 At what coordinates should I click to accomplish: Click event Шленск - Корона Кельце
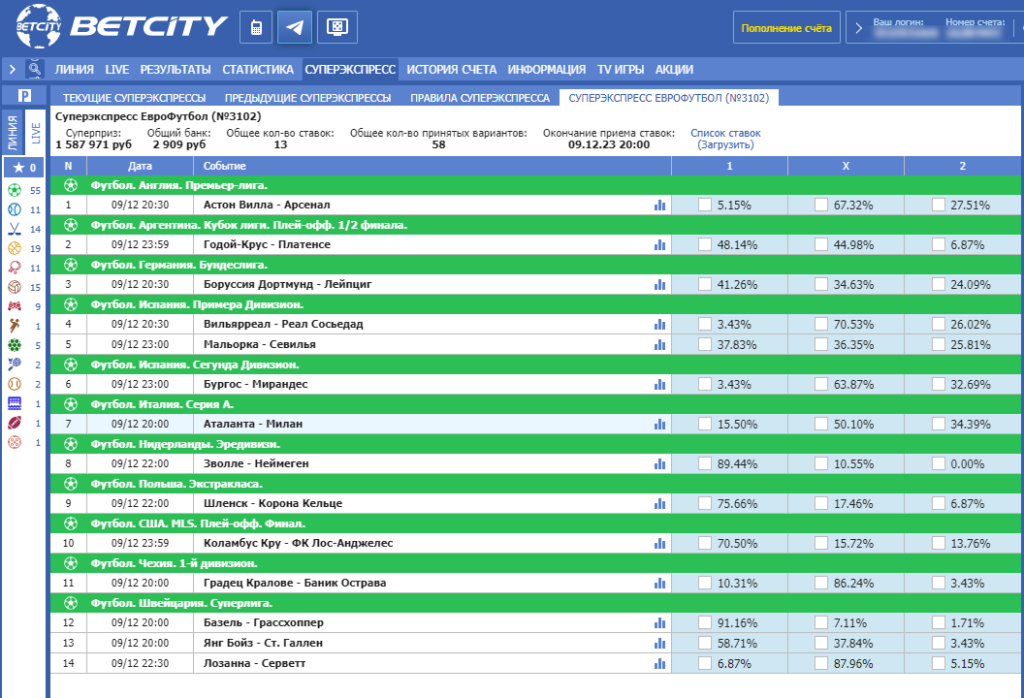point(272,503)
